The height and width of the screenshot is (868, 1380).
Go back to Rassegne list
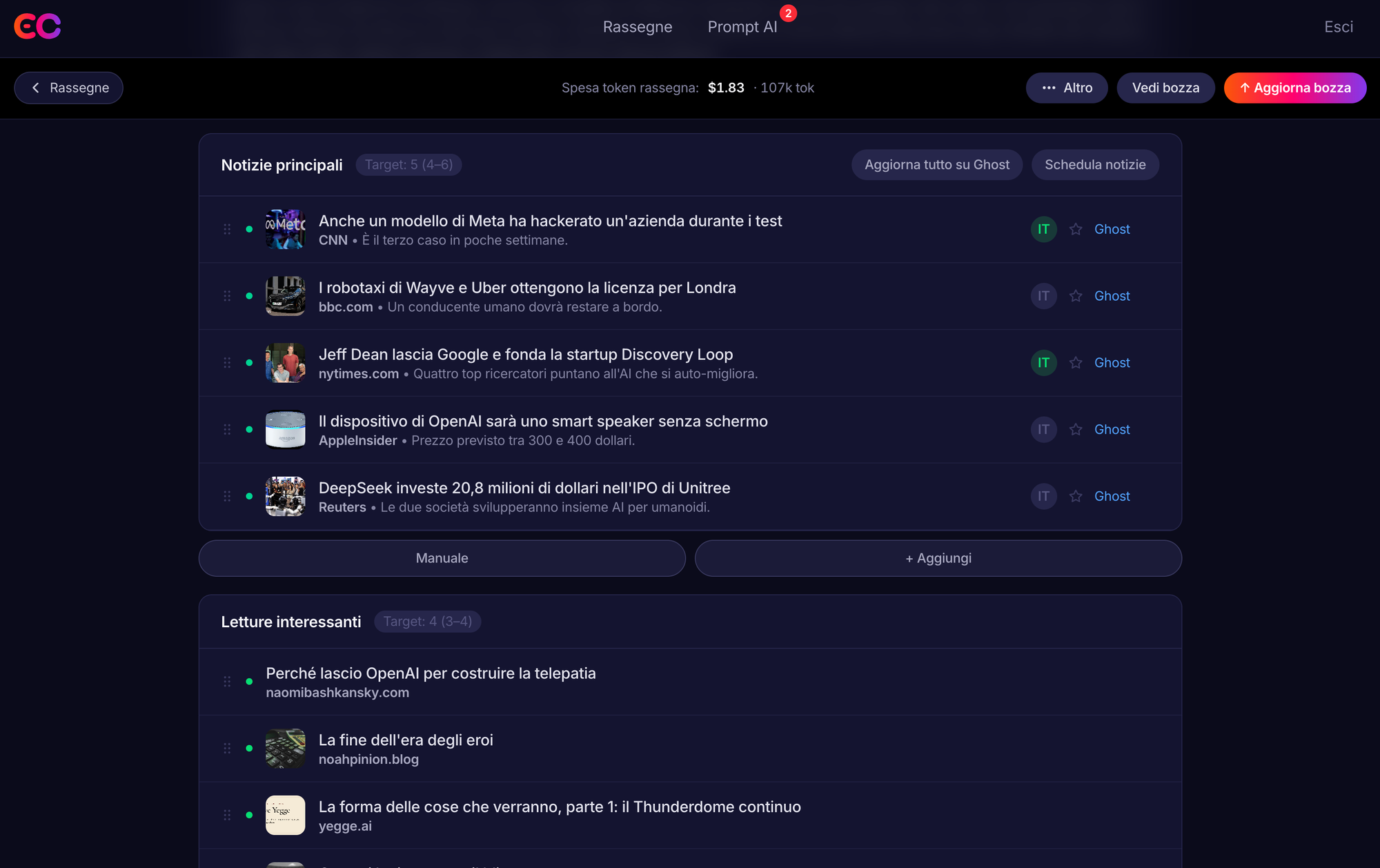click(x=68, y=88)
